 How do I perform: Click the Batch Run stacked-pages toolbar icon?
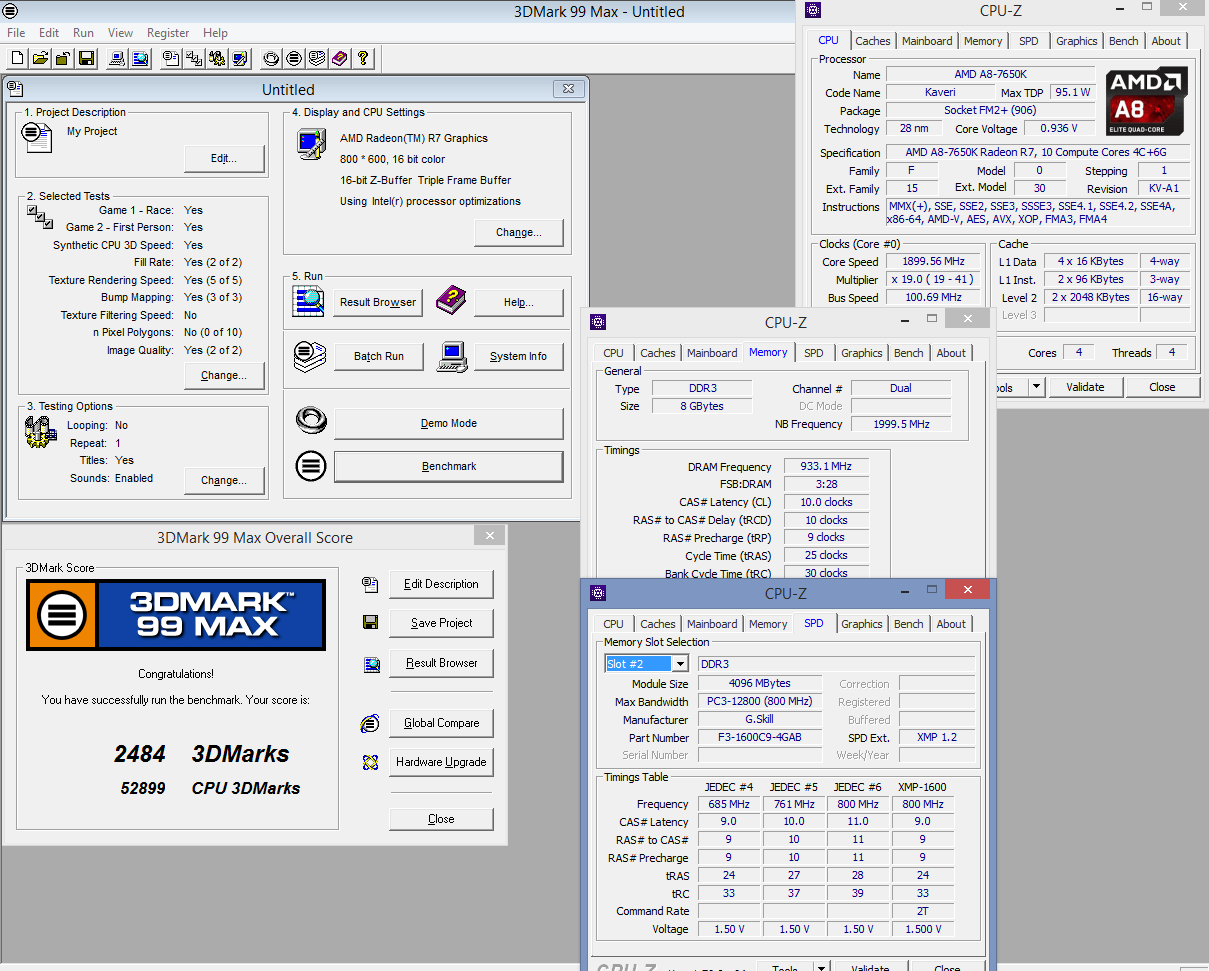coord(317,58)
